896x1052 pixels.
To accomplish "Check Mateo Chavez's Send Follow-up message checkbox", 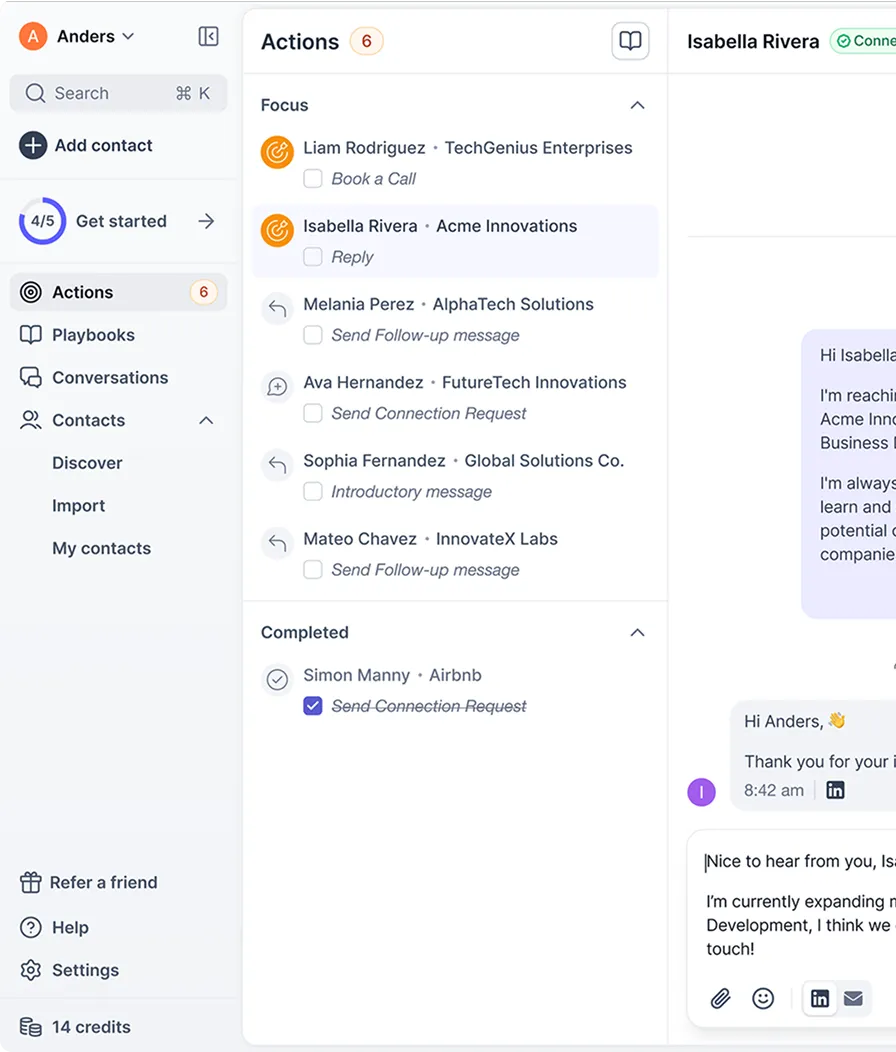I will [x=313, y=570].
